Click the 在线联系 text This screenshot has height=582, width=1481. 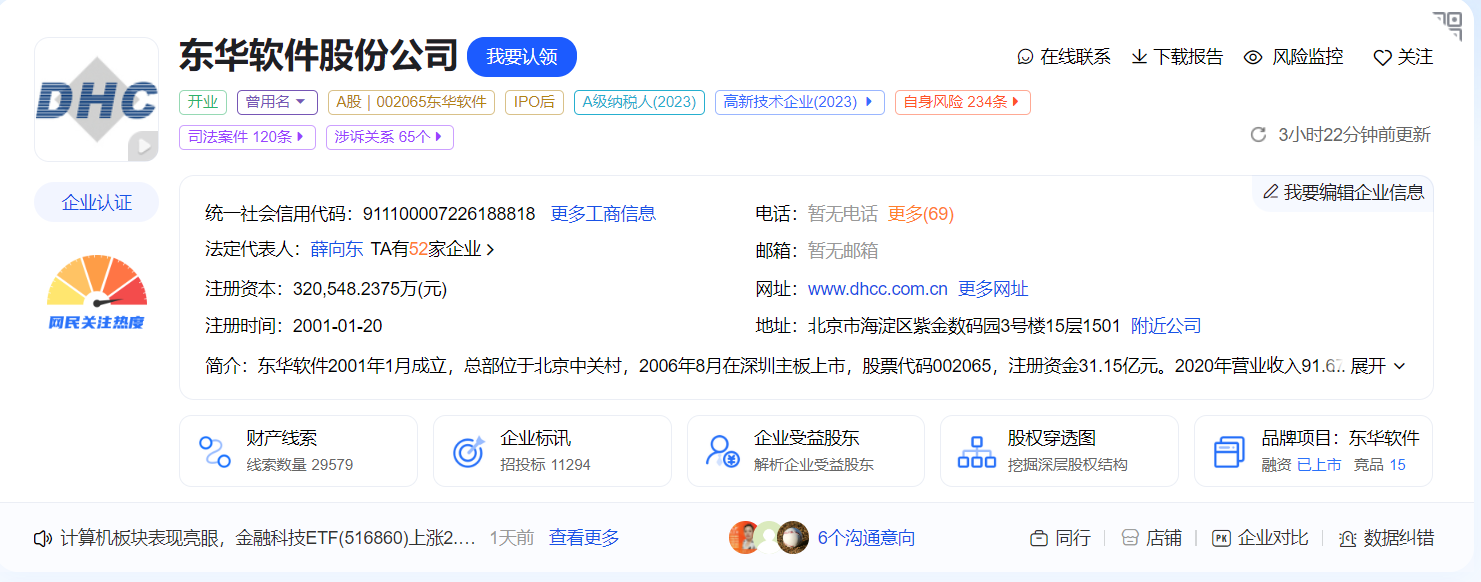(1076, 57)
